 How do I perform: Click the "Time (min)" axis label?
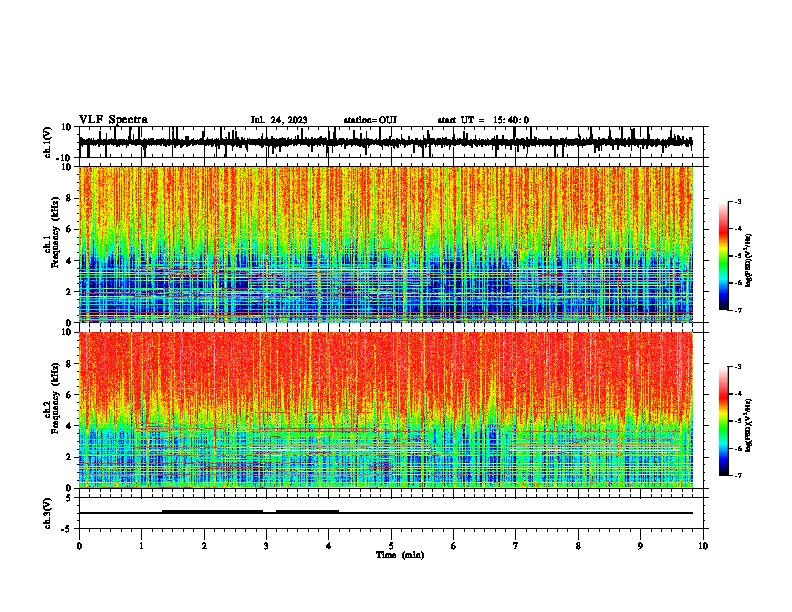(x=400, y=555)
